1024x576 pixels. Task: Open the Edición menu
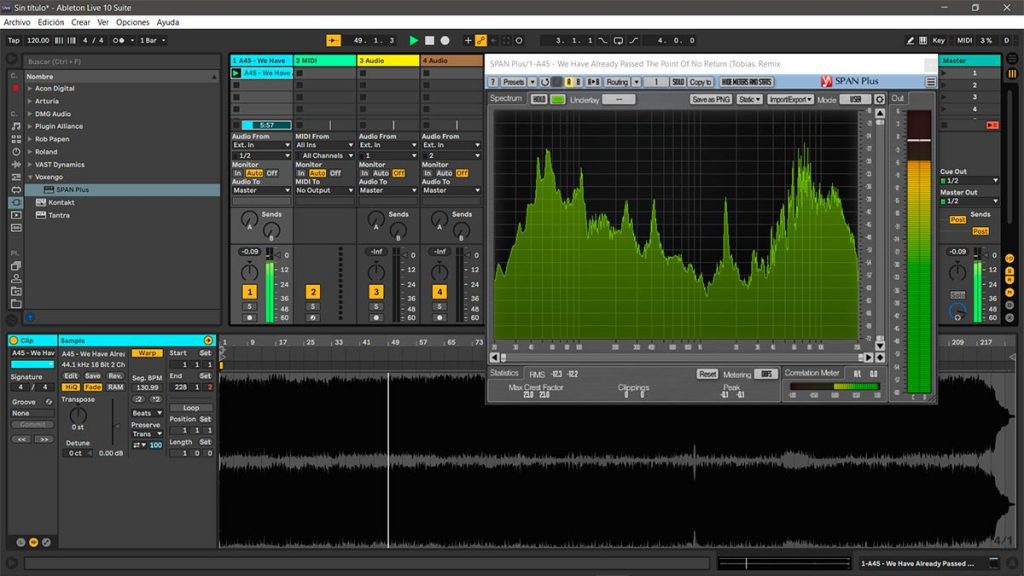point(51,22)
